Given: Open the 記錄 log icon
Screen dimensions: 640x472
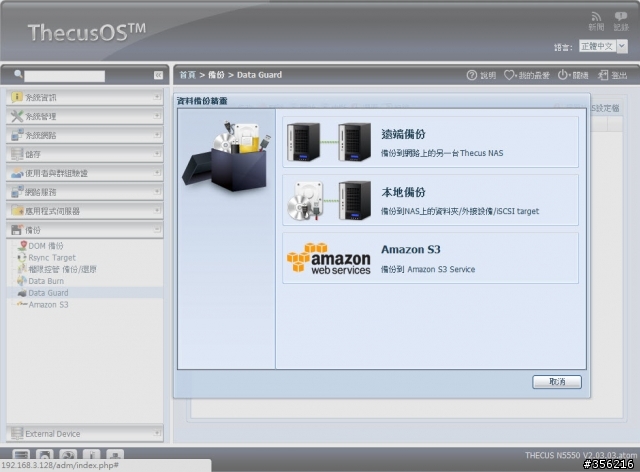Looking at the screenshot, I should pyautogui.click(x=621, y=21).
